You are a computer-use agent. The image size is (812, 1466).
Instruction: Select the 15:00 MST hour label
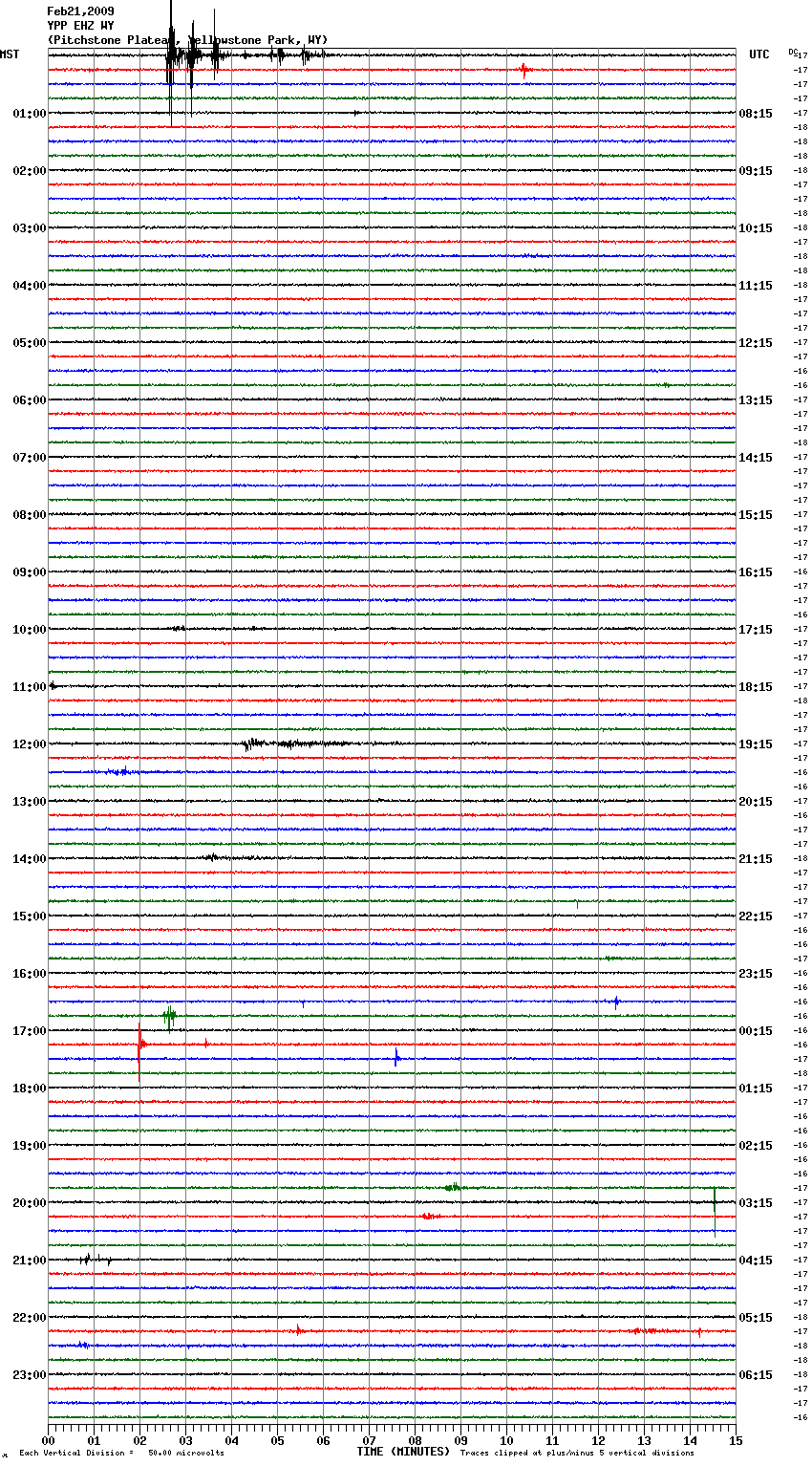(30, 916)
